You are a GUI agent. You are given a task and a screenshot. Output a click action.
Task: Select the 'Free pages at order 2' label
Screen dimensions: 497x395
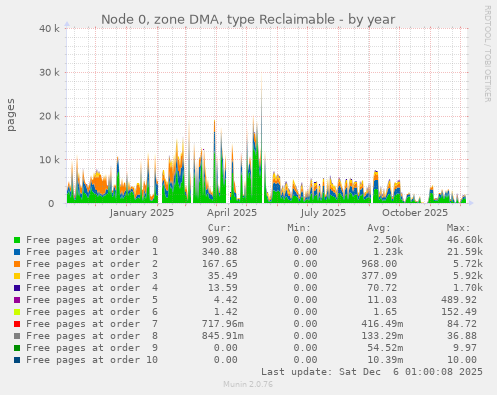[x=92, y=264]
